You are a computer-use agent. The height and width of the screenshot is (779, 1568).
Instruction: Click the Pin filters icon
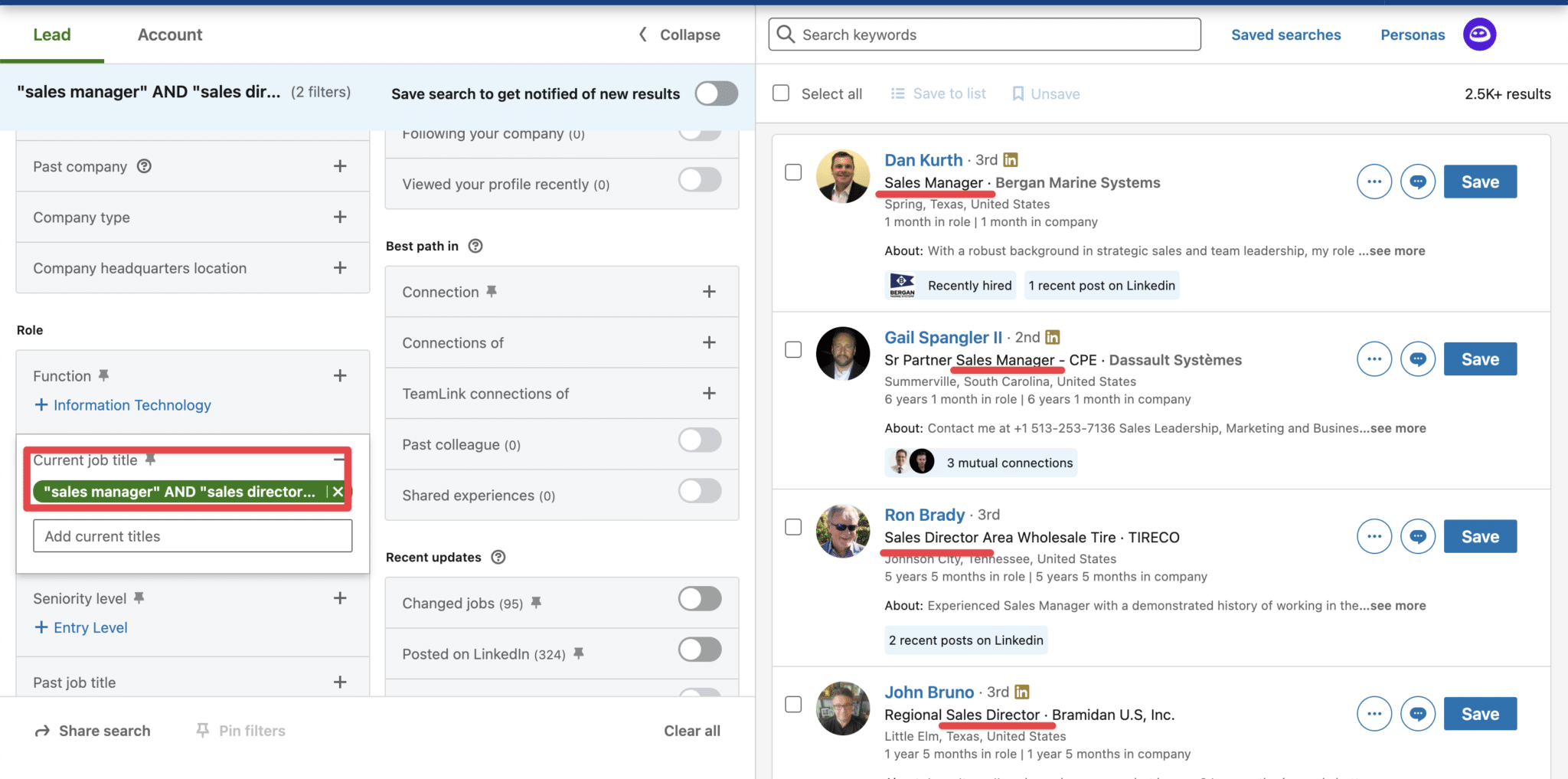[x=202, y=730]
